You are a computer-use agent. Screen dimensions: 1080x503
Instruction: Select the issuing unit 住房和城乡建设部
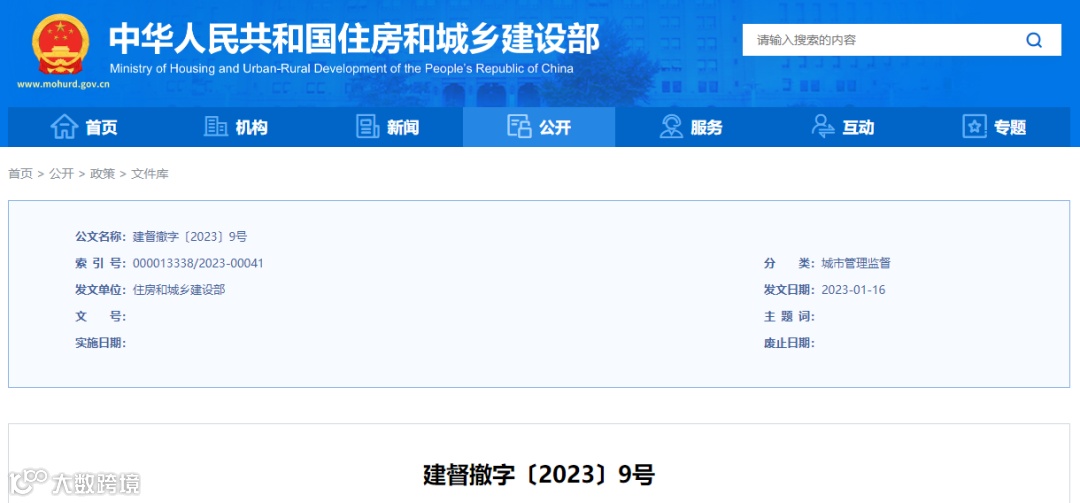(x=179, y=290)
